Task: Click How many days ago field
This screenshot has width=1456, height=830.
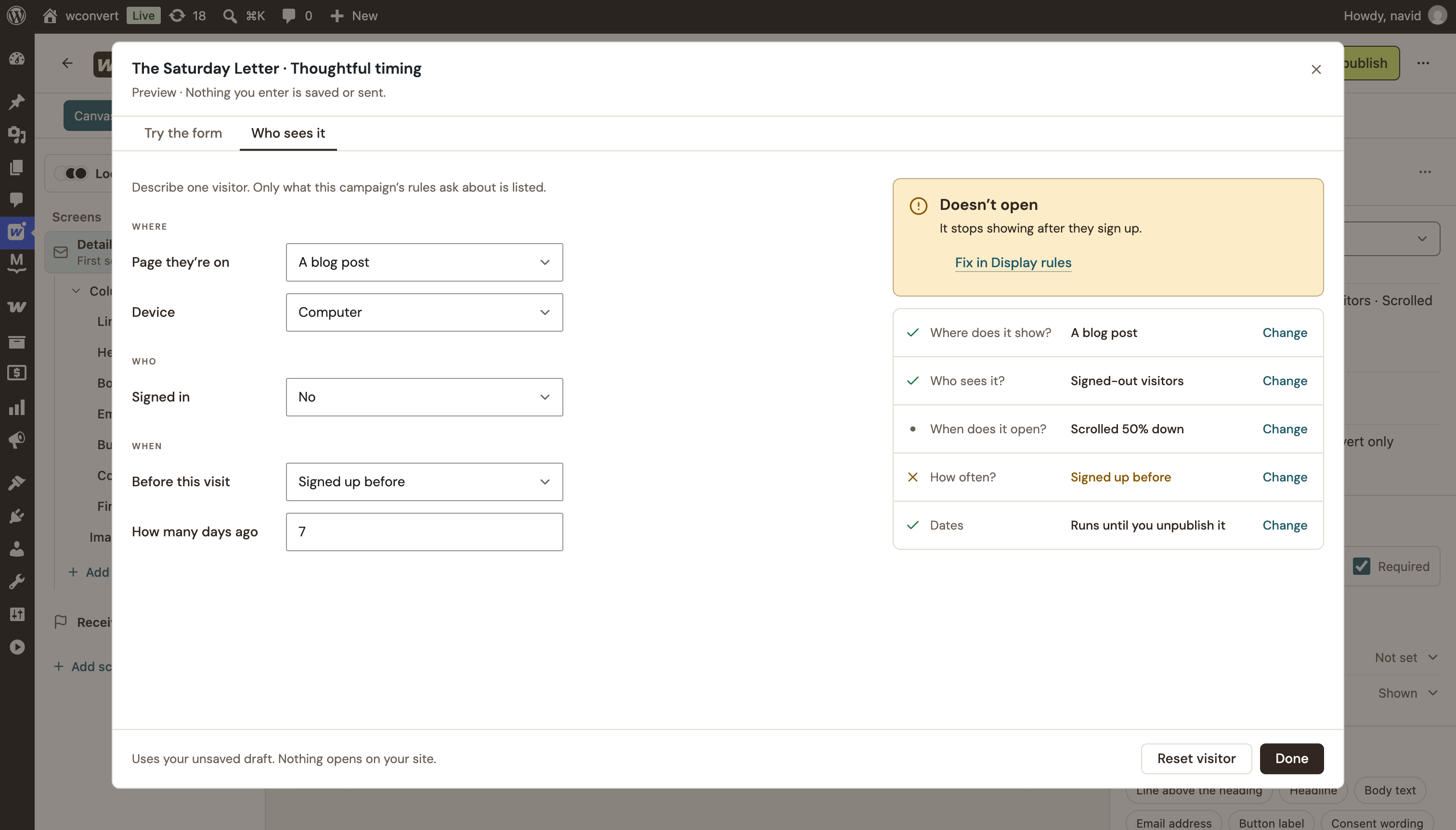Action: (x=424, y=532)
